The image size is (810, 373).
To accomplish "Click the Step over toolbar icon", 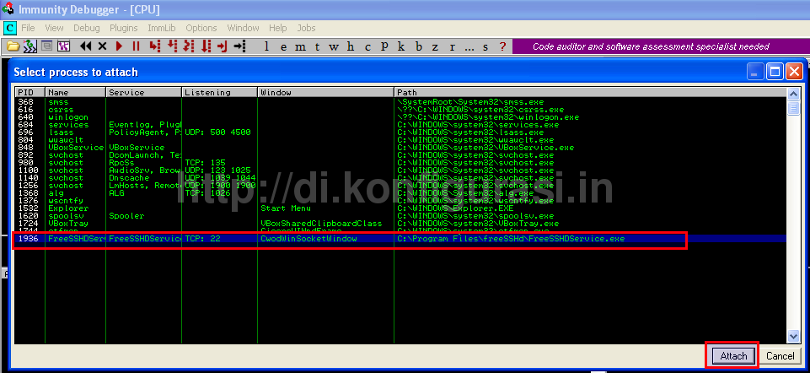I will click(172, 46).
